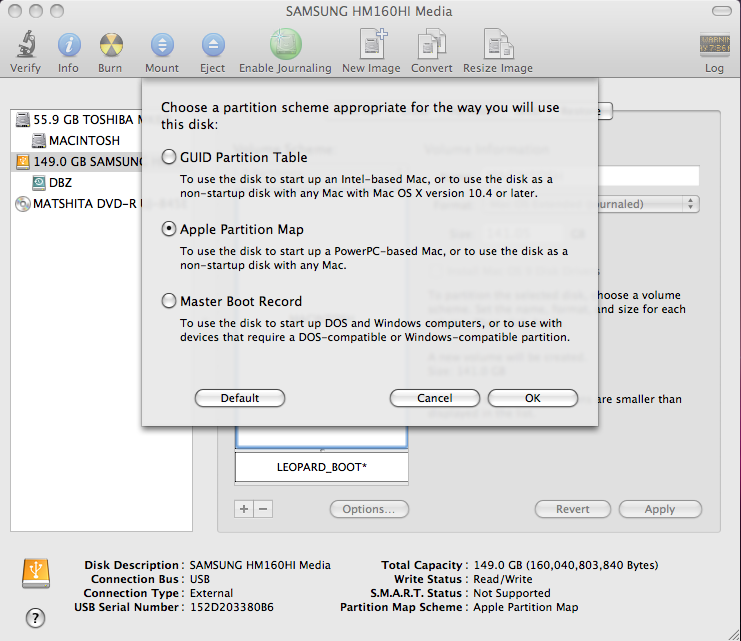741x641 pixels.
Task: Click the Convert toolbar icon
Action: (x=432, y=44)
